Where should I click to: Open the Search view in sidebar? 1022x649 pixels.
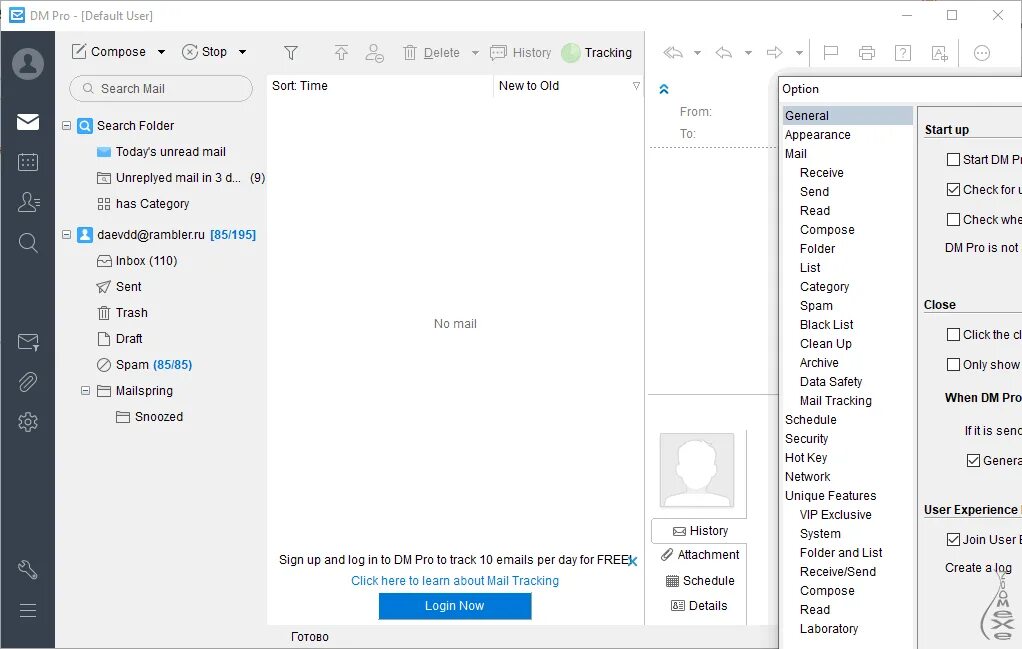tap(28, 242)
